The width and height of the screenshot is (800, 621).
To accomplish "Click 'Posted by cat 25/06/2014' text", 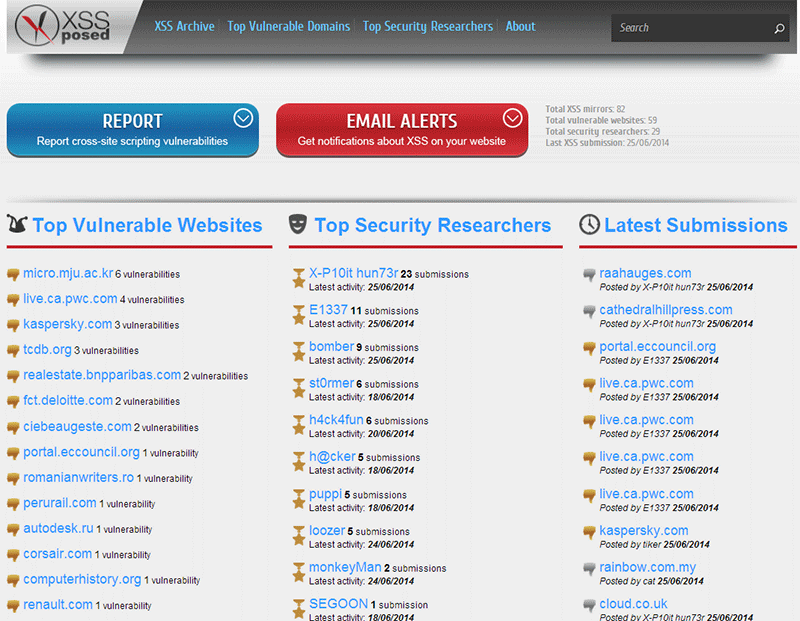I will (652, 581).
